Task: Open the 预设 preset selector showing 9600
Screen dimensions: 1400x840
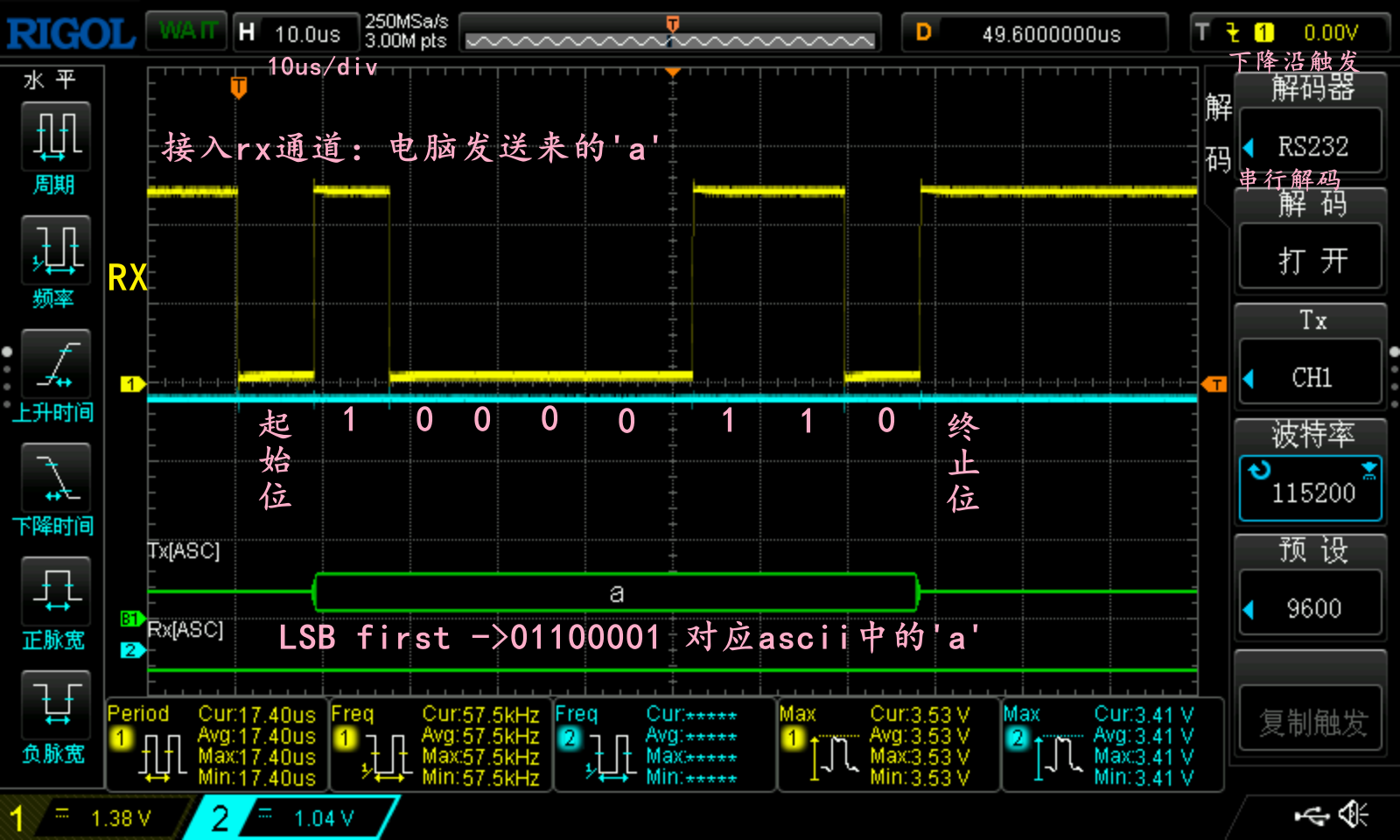Action: coord(1310,607)
